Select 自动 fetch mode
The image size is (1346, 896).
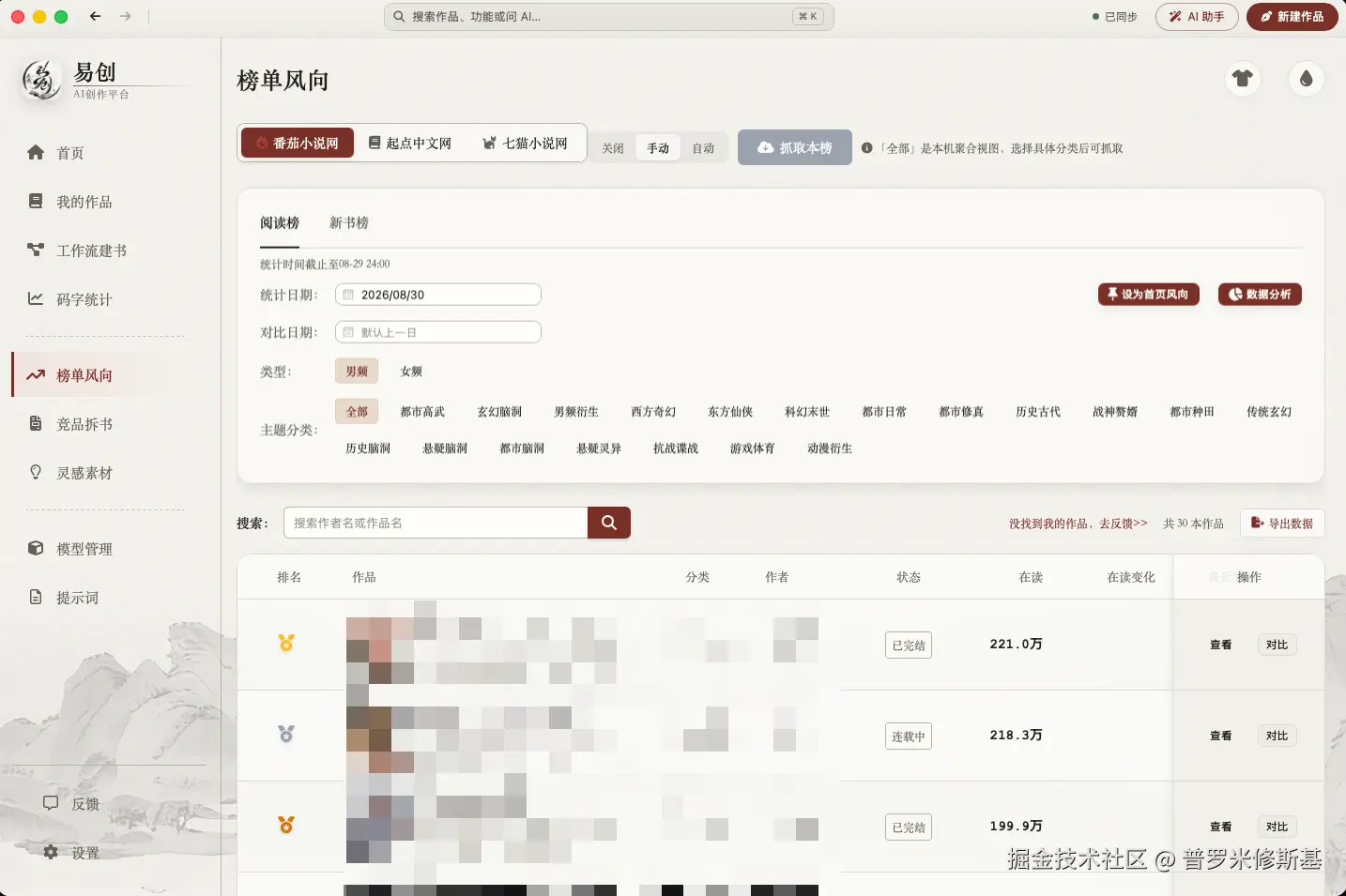703,148
